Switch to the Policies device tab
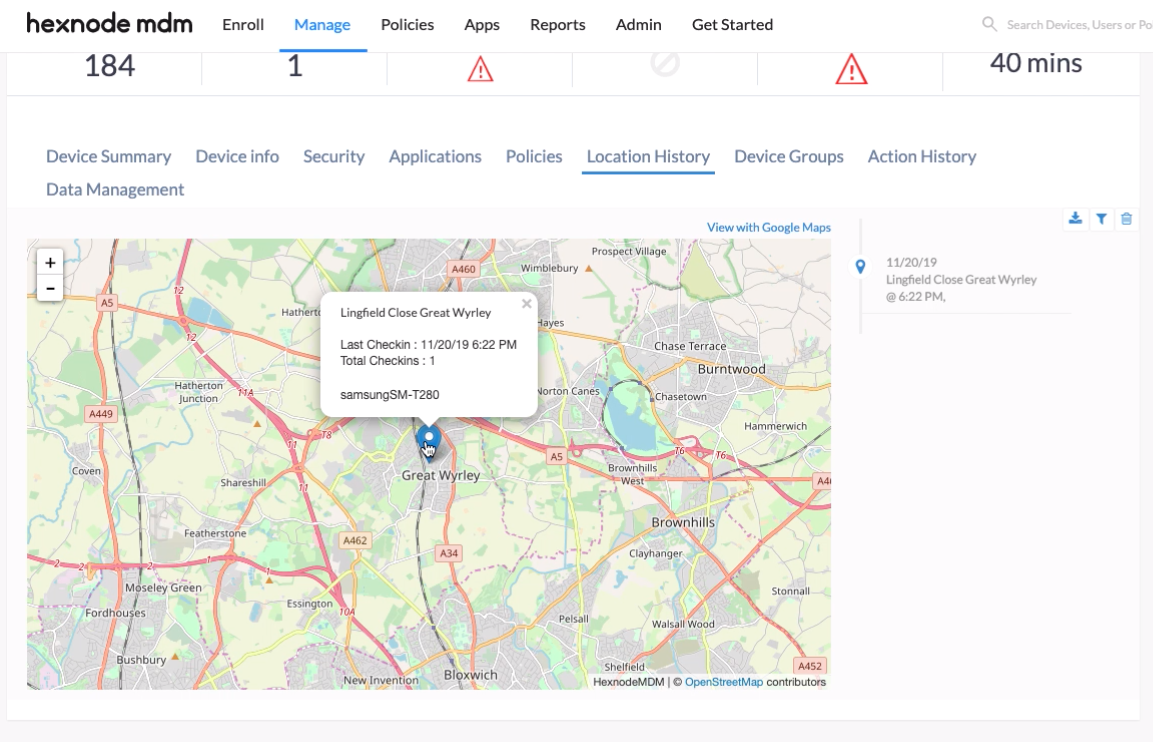 [534, 156]
